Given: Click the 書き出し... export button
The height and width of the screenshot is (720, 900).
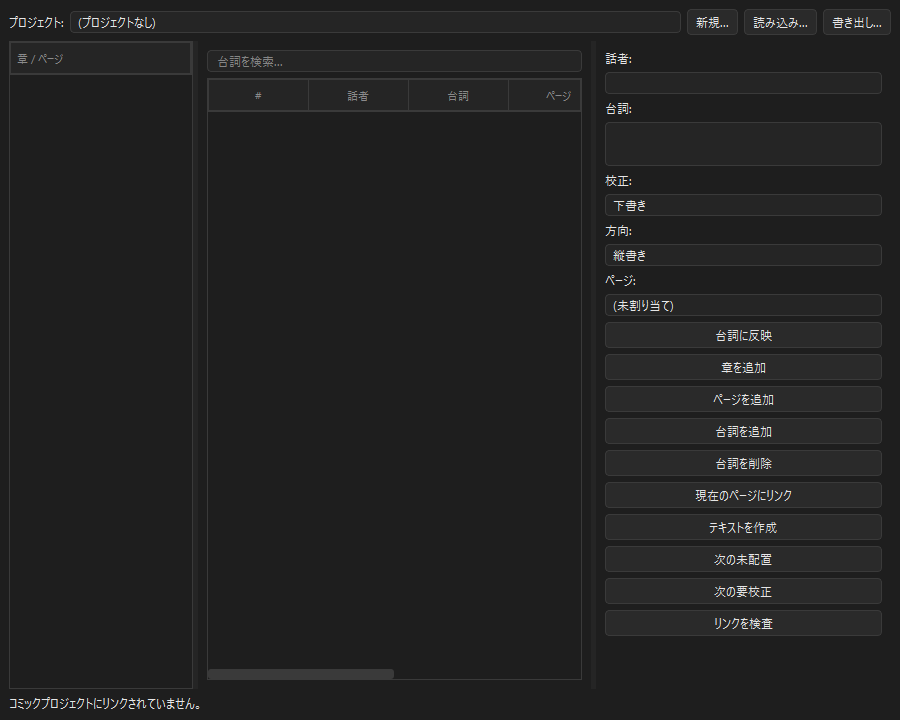Looking at the screenshot, I should click(x=856, y=22).
